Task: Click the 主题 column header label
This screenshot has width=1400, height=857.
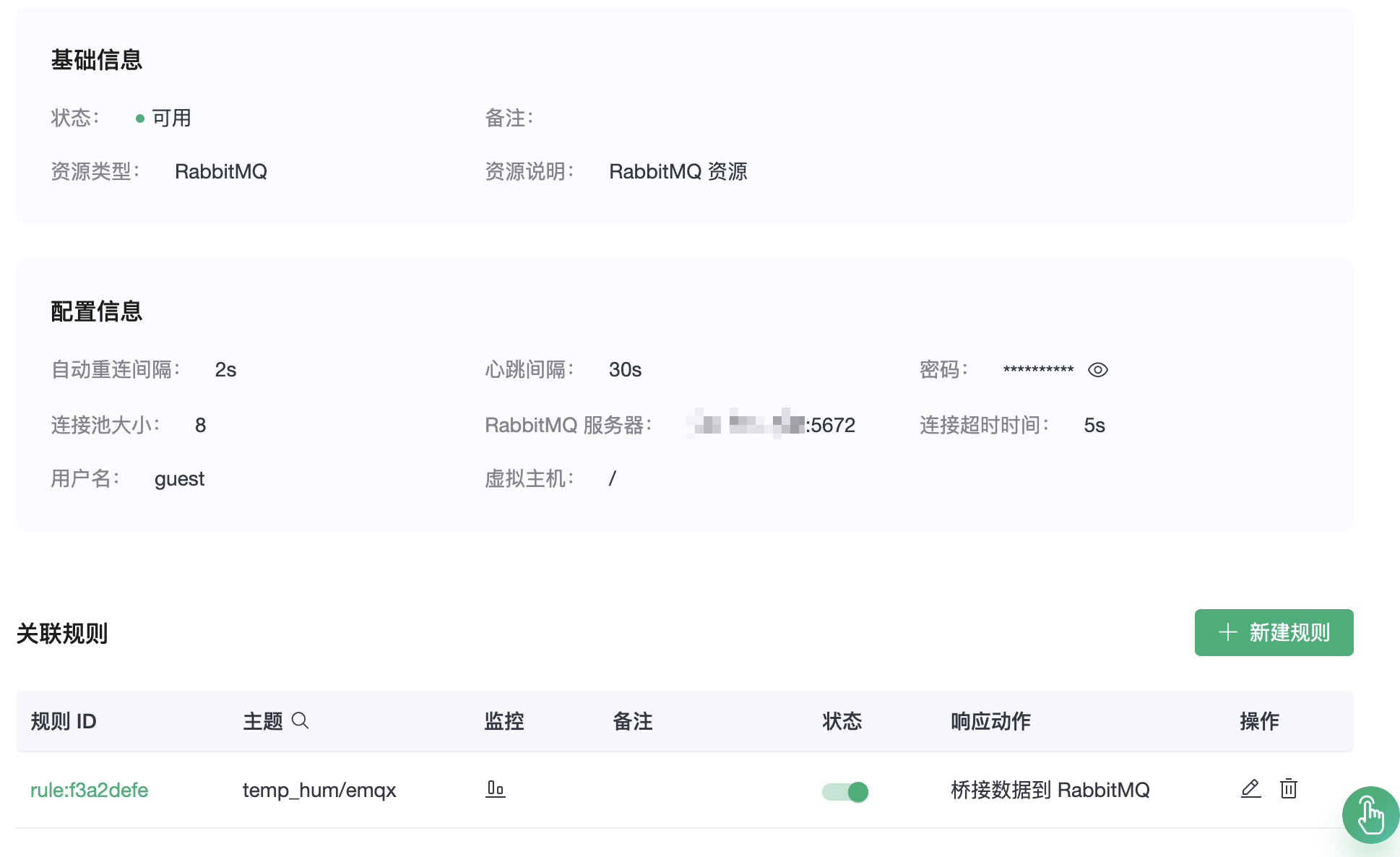Action: pyautogui.click(x=262, y=721)
